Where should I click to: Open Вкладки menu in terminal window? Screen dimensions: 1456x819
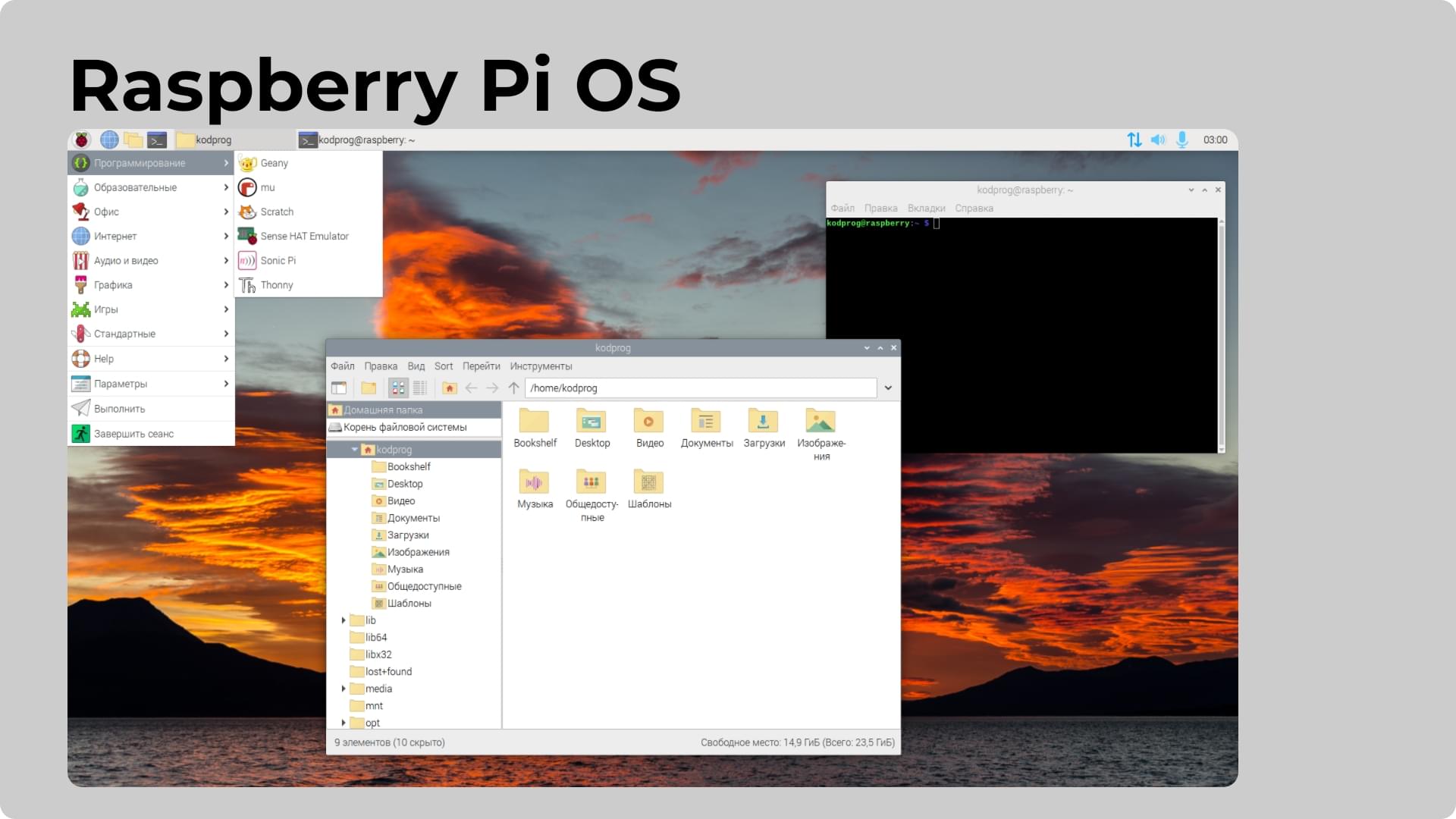coord(926,209)
